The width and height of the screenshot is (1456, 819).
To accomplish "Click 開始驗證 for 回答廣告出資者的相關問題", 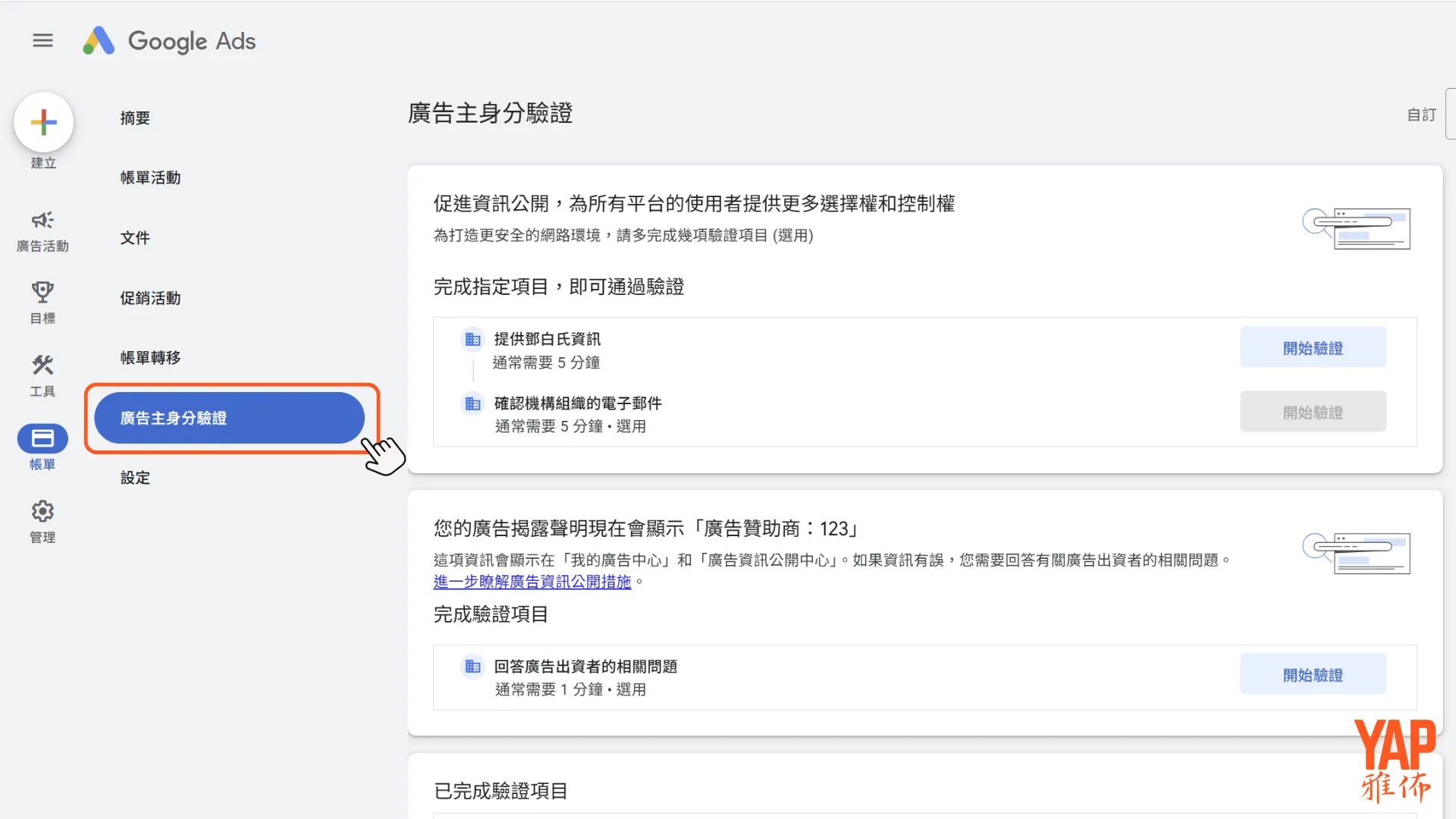I will pos(1313,673).
